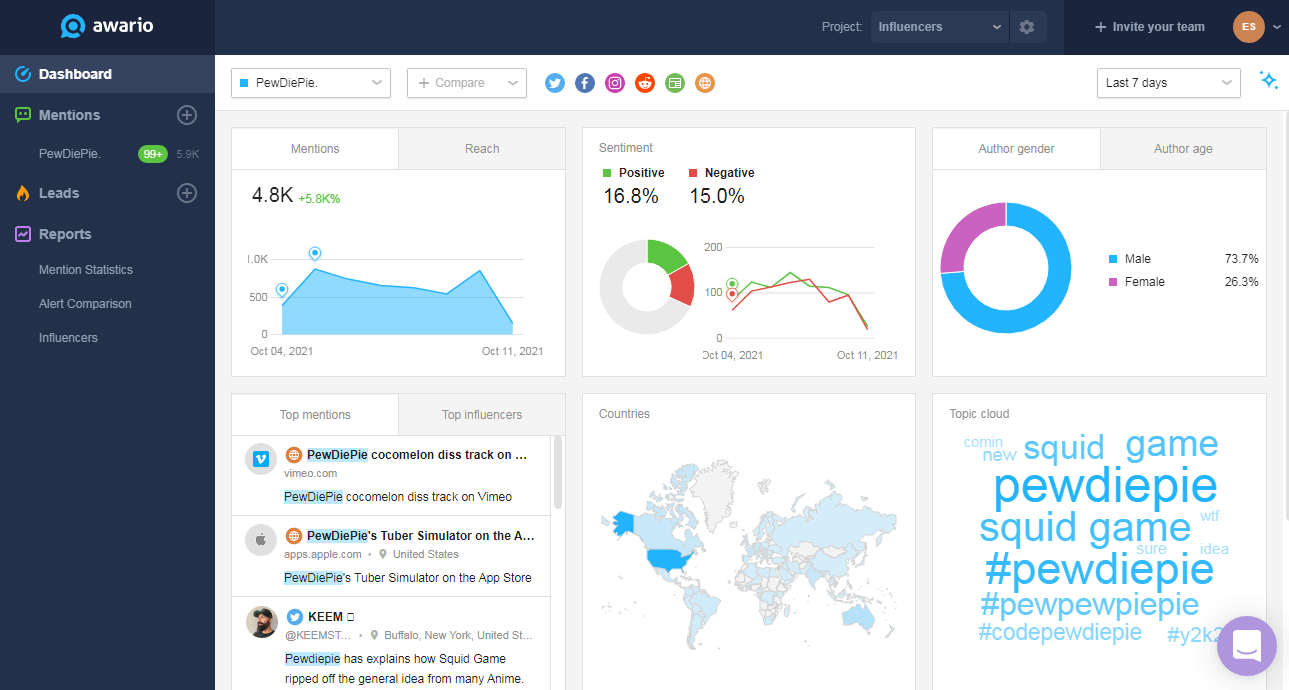Click the Top mentions list scrollbar
Image resolution: width=1289 pixels, height=690 pixels.
(x=557, y=473)
